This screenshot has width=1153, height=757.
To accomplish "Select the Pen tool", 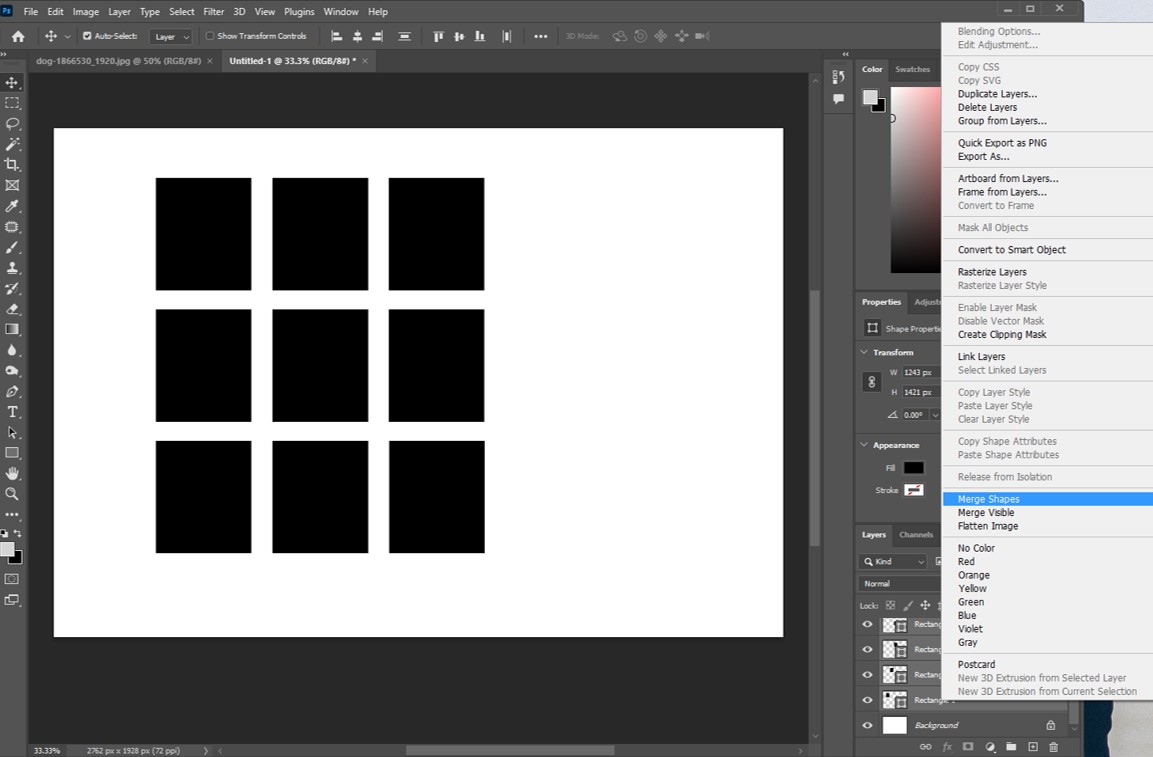I will point(12,391).
